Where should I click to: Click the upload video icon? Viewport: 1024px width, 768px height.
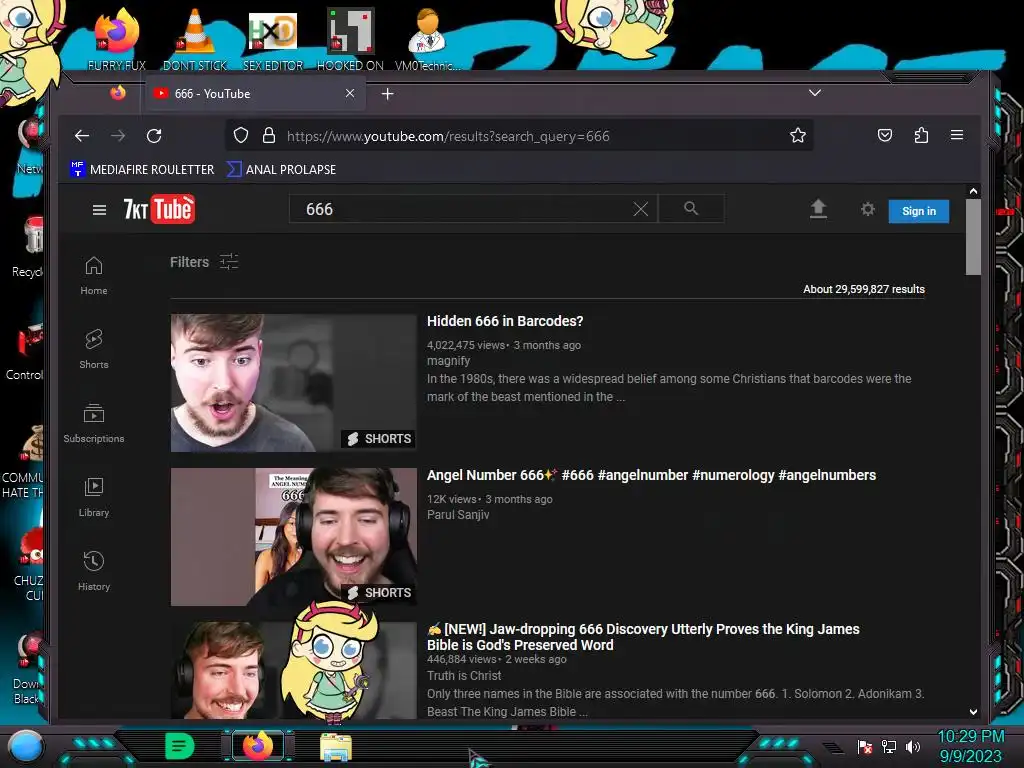pyautogui.click(x=818, y=209)
